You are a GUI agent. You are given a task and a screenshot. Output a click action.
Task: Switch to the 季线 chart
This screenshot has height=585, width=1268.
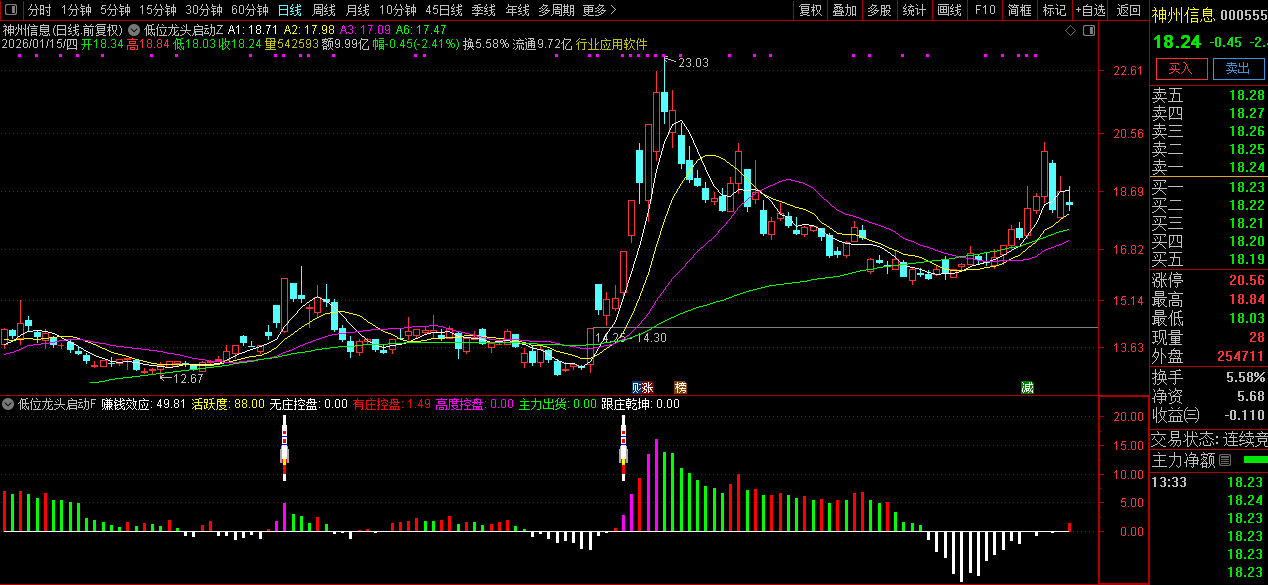point(484,10)
